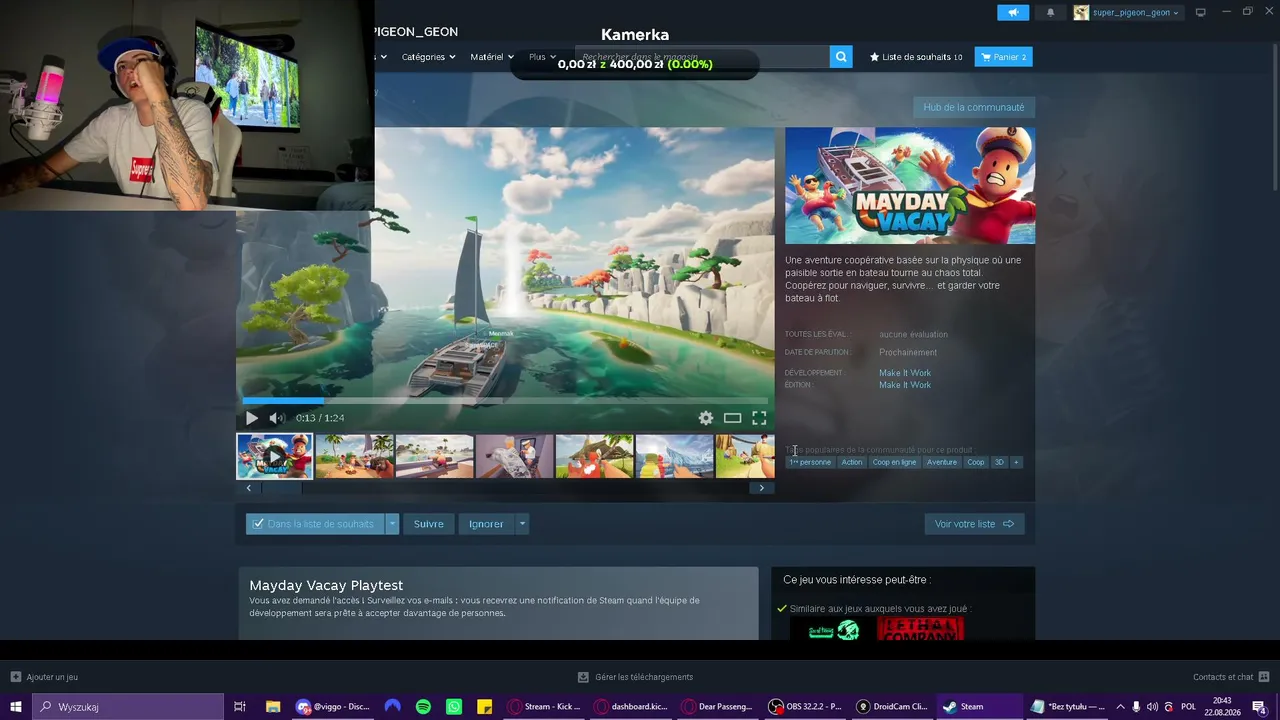Mute the trailer volume

coord(277,418)
